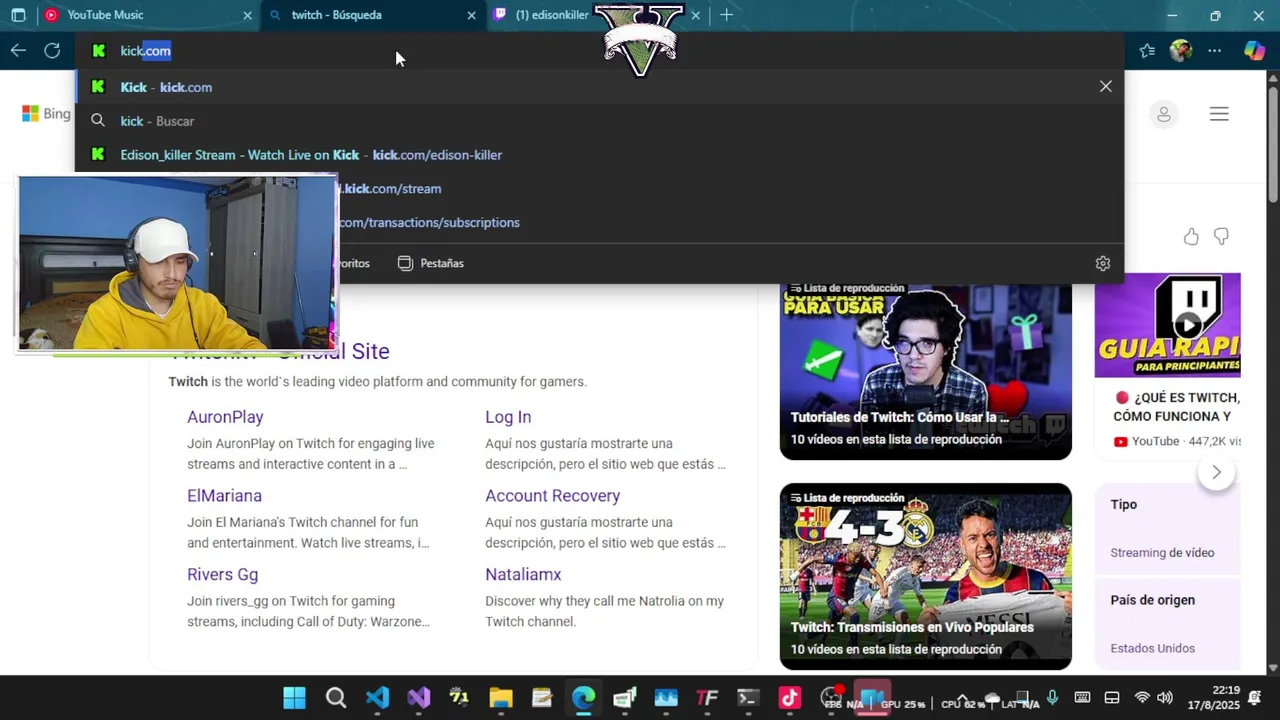Open the browser profile avatar
The height and width of the screenshot is (720, 1280).
pos(1181,51)
